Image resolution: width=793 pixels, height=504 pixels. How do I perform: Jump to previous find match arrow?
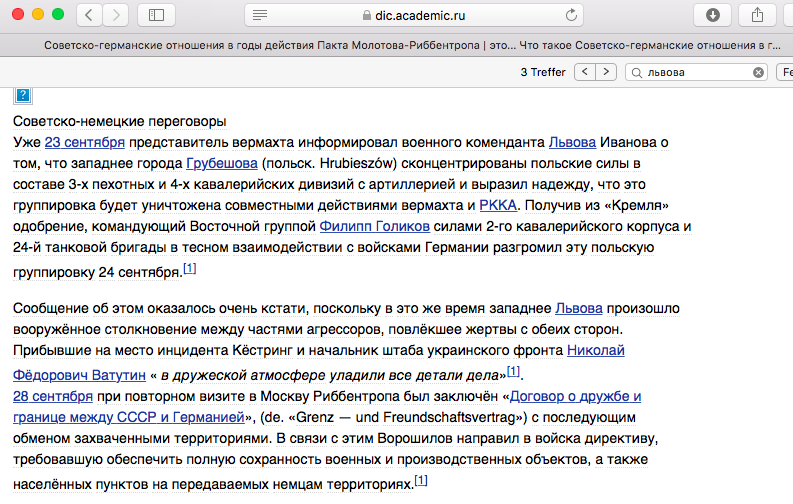tap(585, 72)
